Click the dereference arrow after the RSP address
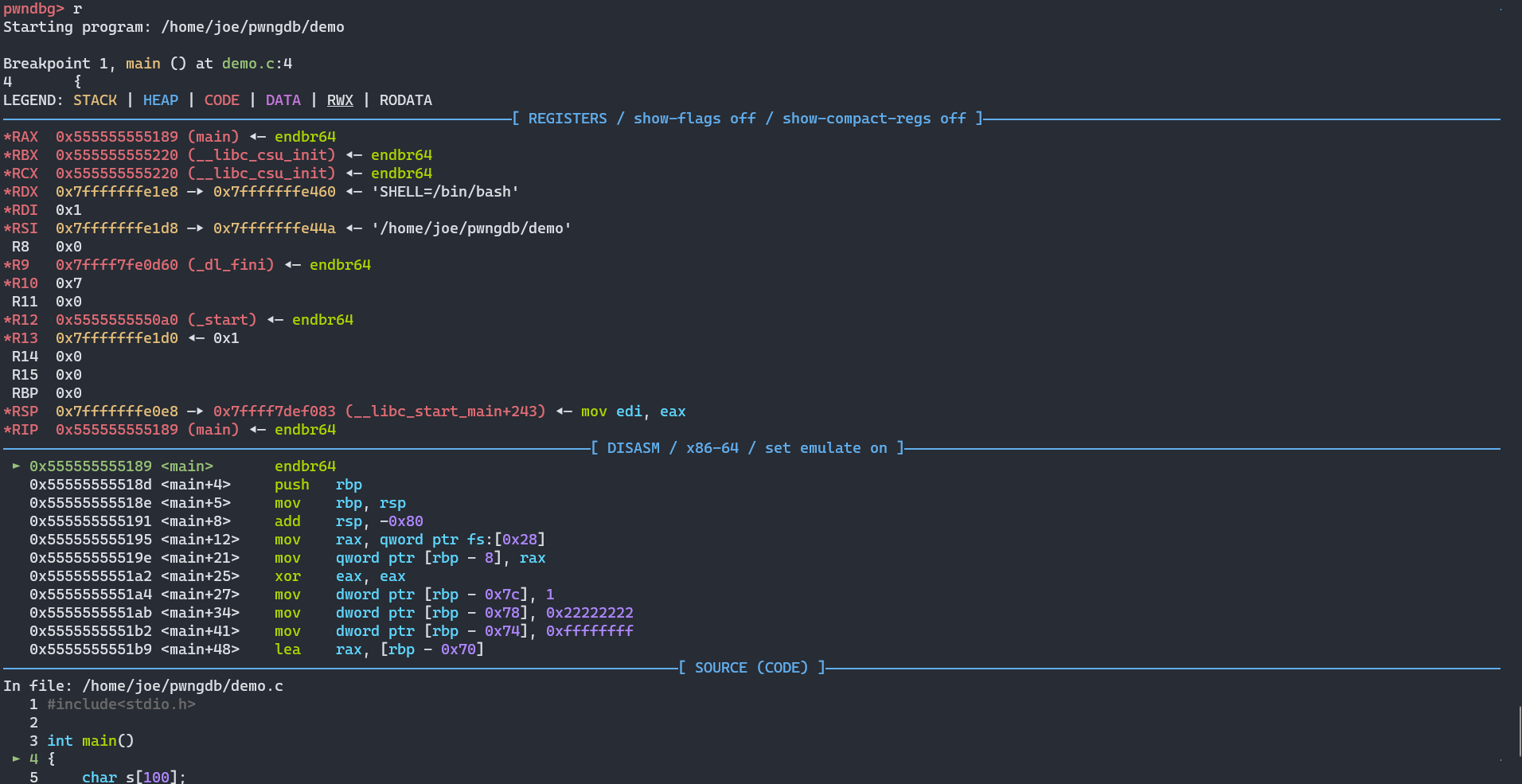This screenshot has height=784, width=1522. click(x=195, y=412)
